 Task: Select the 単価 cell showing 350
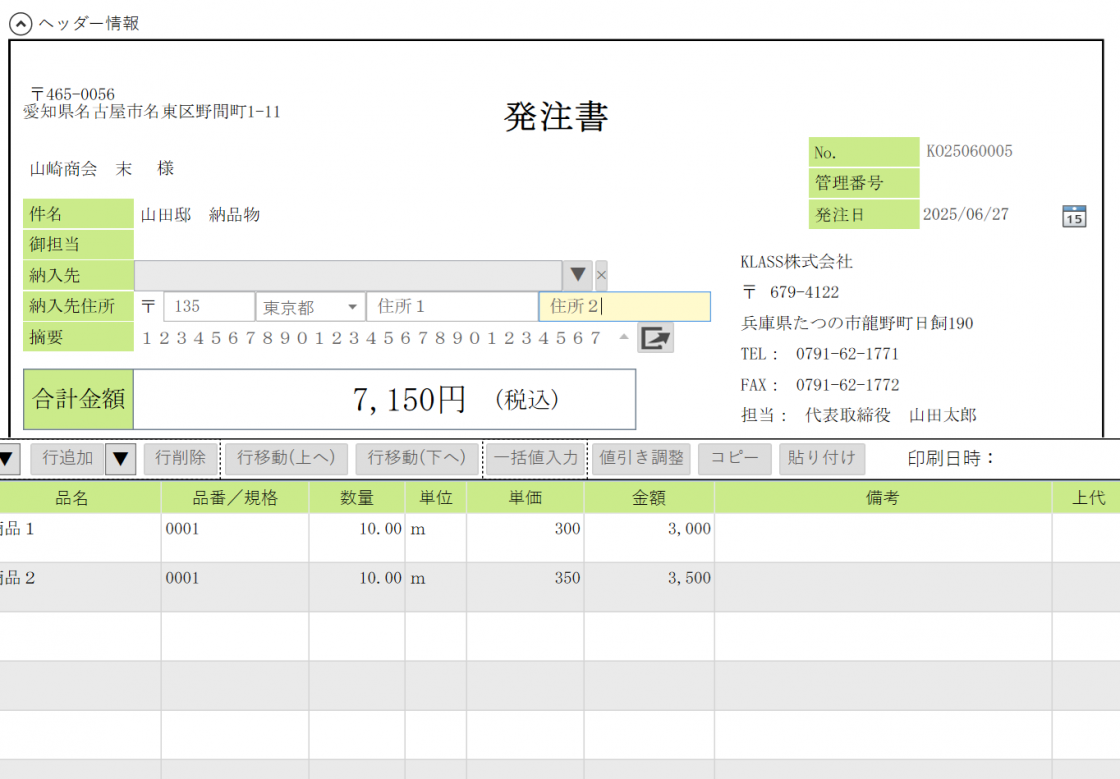(x=525, y=578)
